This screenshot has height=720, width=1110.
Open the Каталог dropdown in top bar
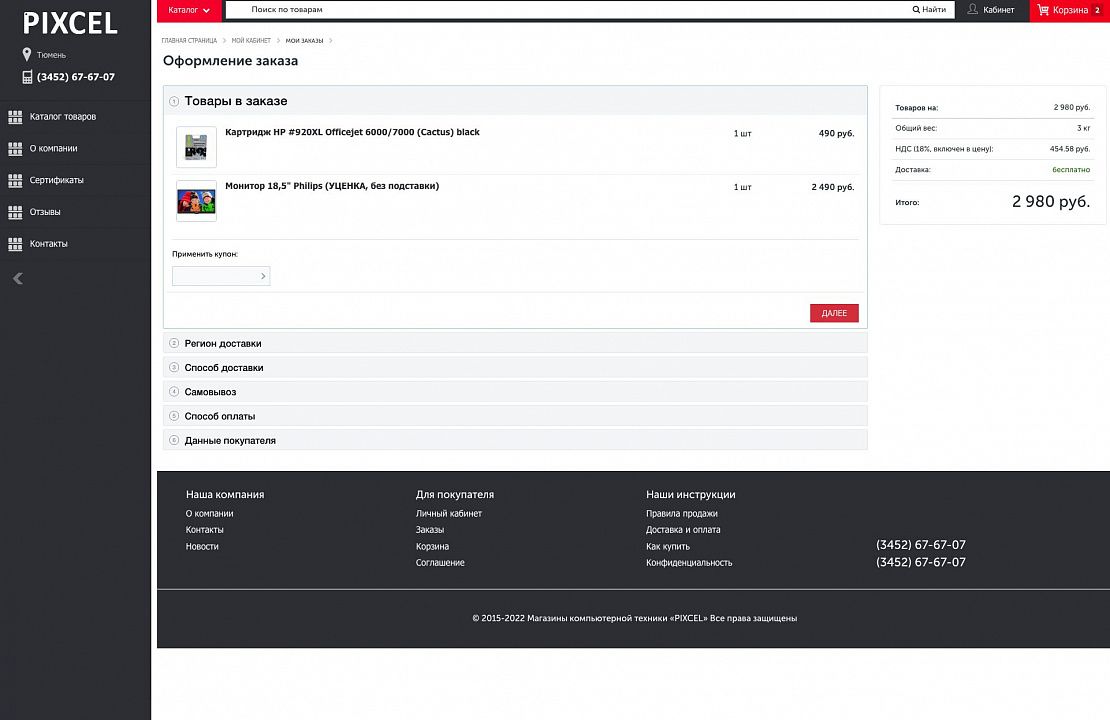[x=189, y=10]
